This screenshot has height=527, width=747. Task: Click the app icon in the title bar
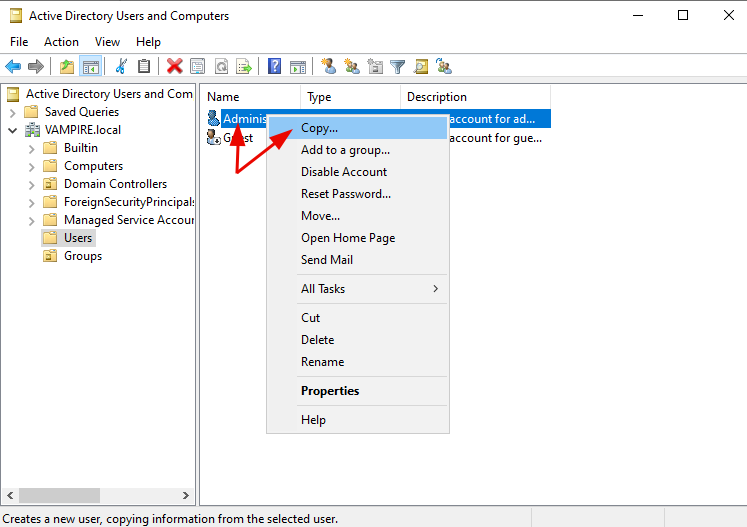[x=16, y=15]
